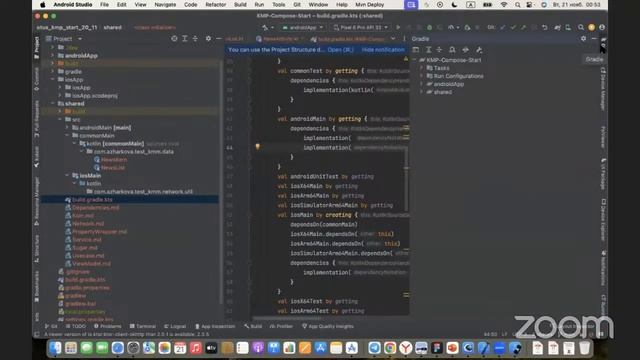
Task: Open Problems tool window button
Action: click(107, 326)
